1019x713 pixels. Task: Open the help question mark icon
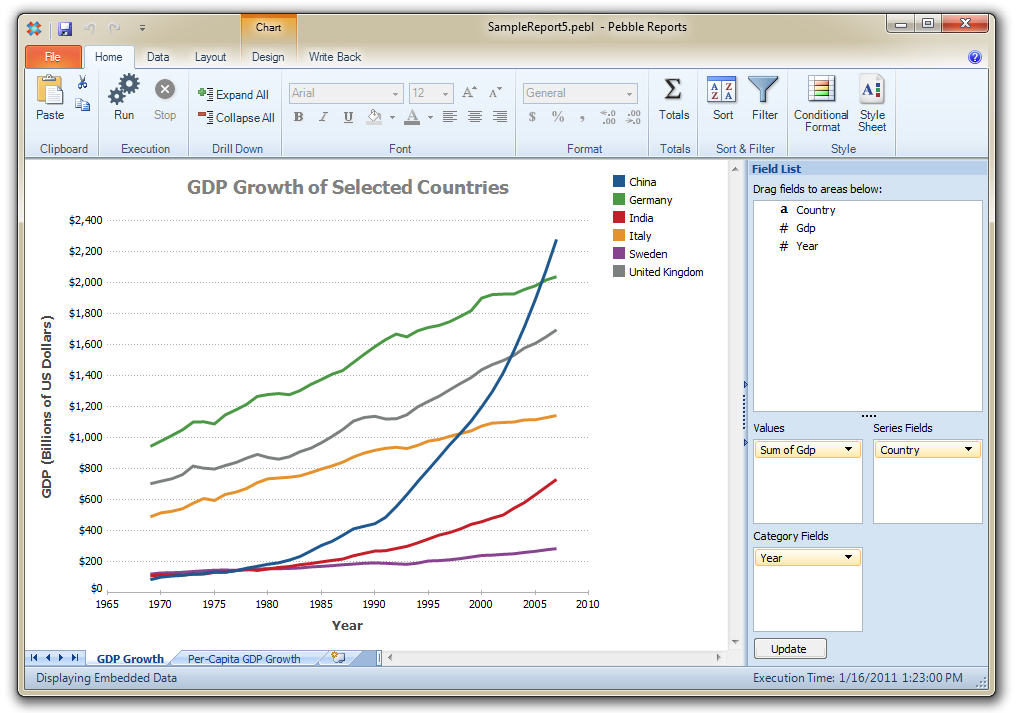tap(975, 57)
